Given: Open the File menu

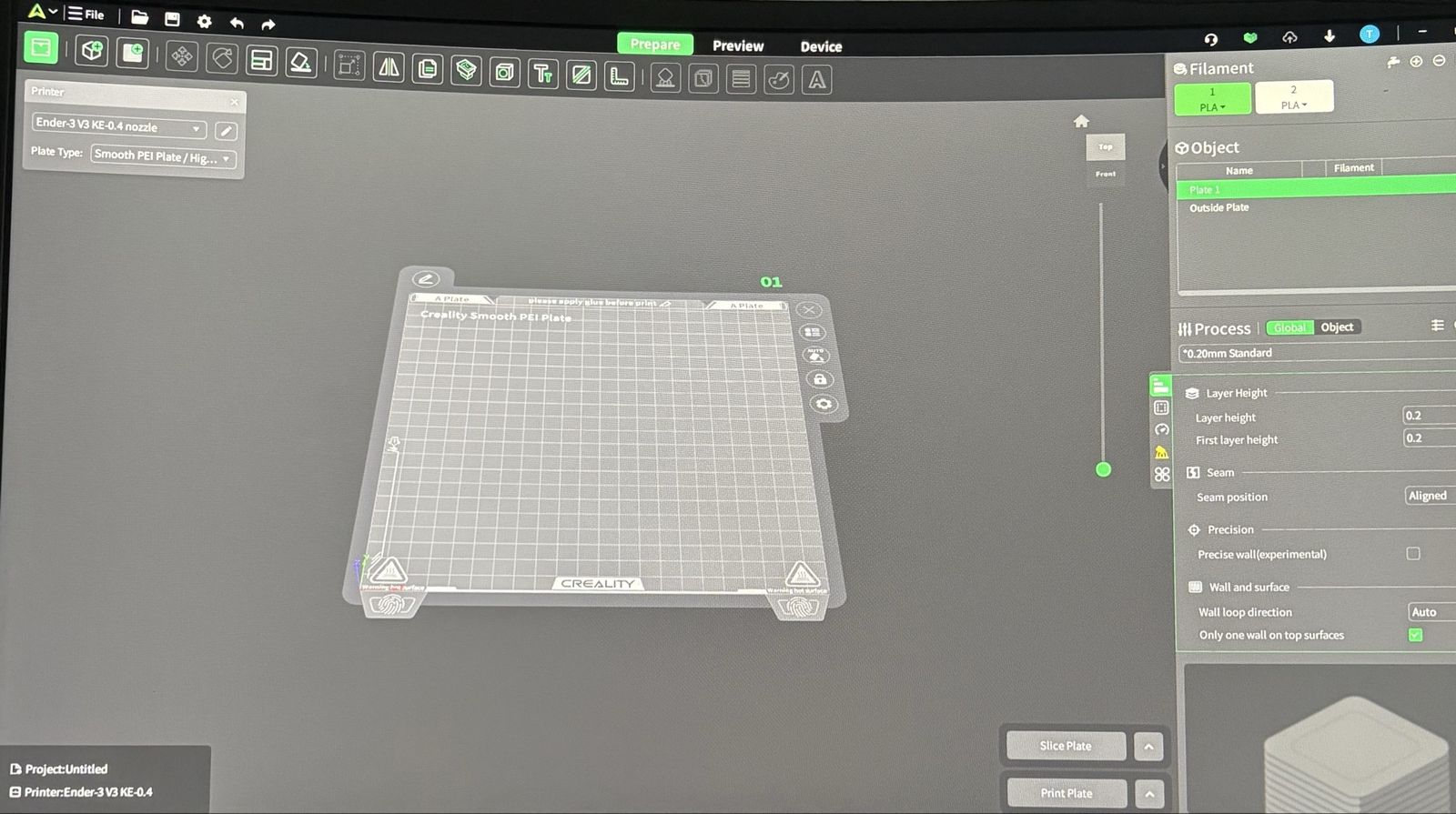Looking at the screenshot, I should point(86,15).
